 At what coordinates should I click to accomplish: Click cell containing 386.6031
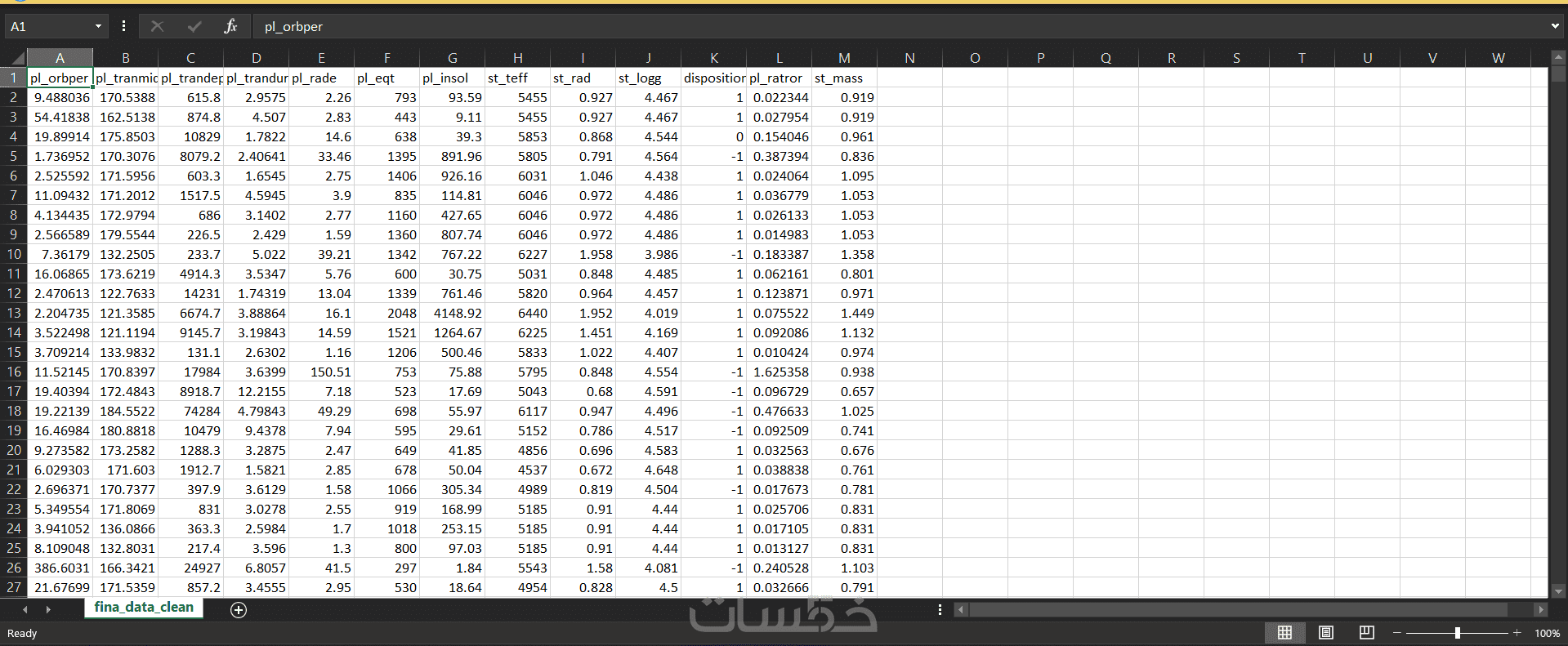pos(60,568)
